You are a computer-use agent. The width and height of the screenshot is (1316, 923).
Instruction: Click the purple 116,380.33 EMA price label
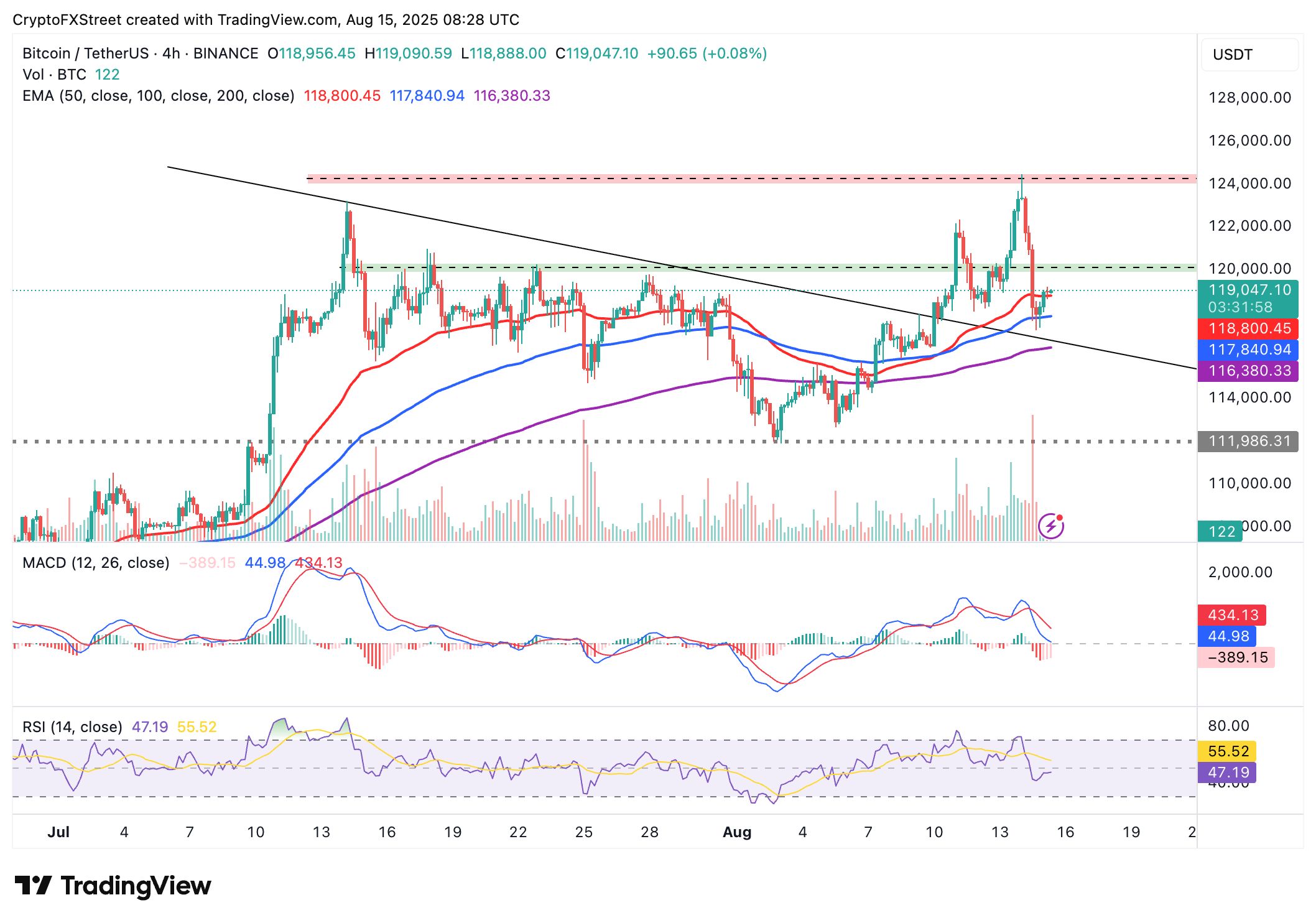[1248, 371]
